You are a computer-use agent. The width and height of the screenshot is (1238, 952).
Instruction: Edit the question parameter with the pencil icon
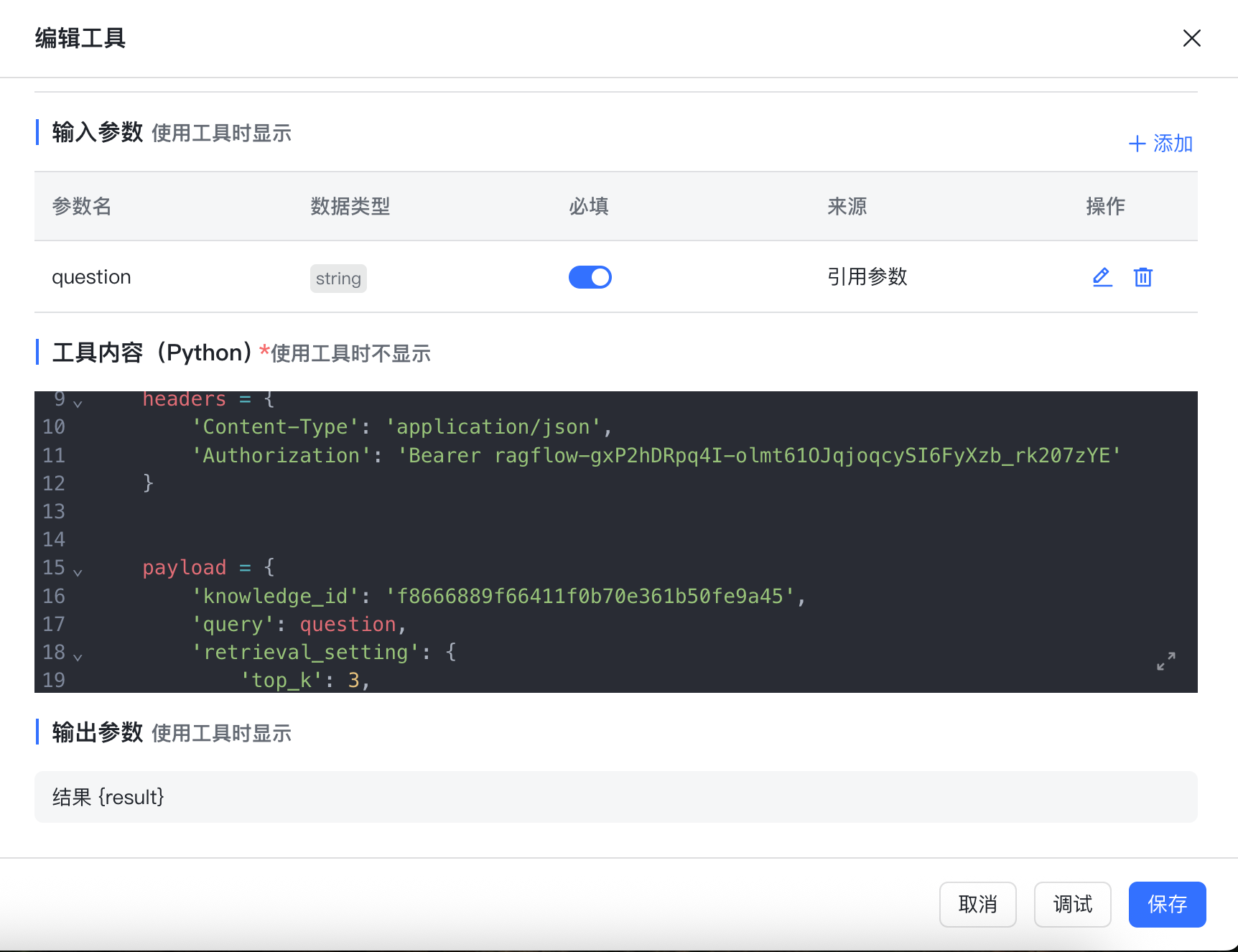1102,277
